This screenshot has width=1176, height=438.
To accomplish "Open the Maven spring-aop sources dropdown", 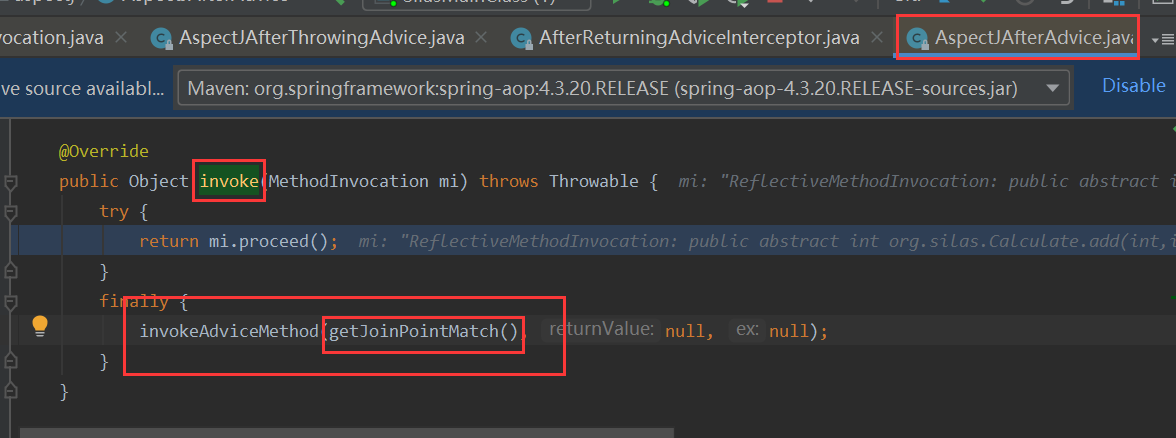I will (x=622, y=88).
